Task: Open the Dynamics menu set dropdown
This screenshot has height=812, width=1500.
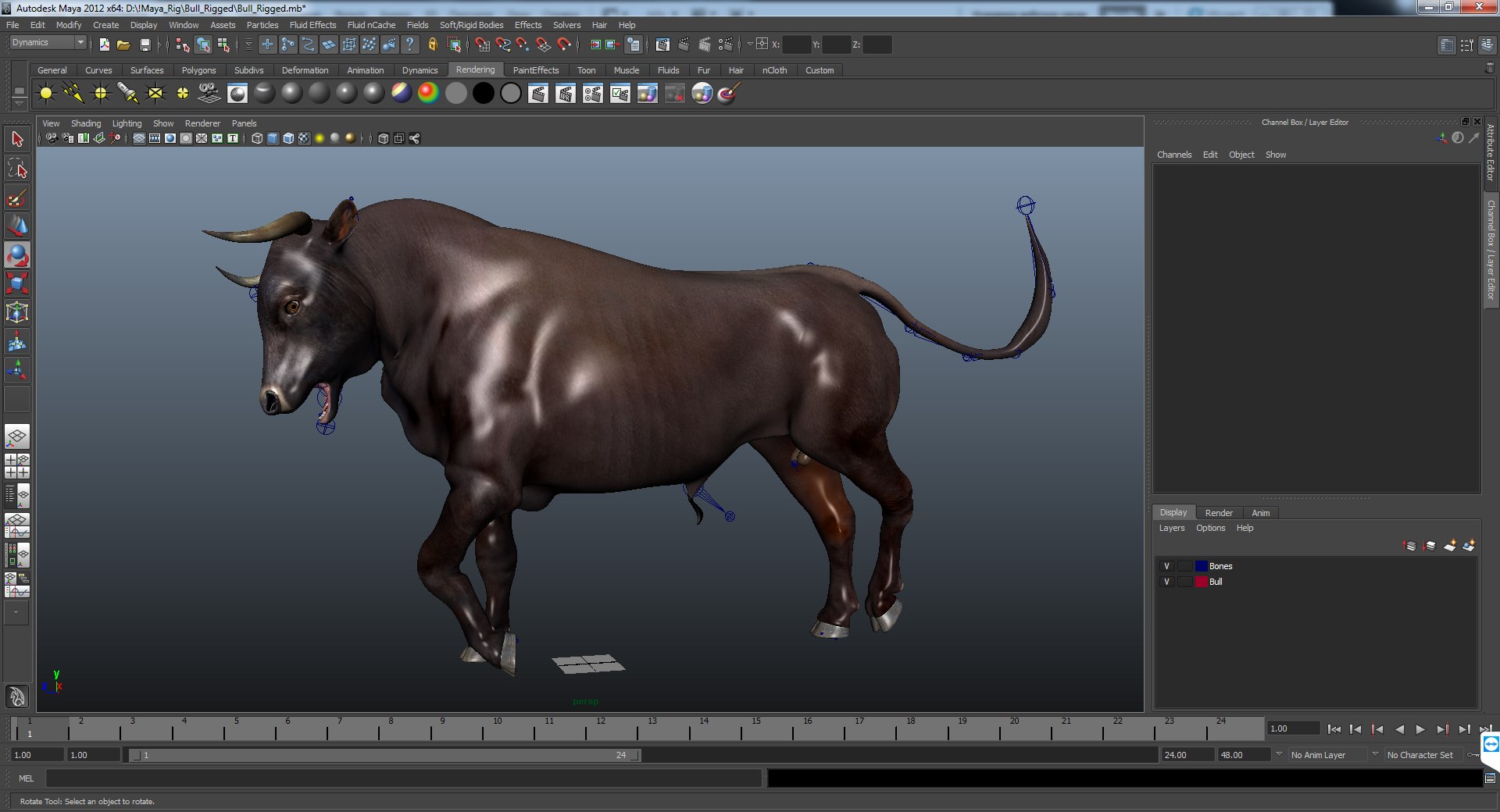Action: tap(48, 43)
